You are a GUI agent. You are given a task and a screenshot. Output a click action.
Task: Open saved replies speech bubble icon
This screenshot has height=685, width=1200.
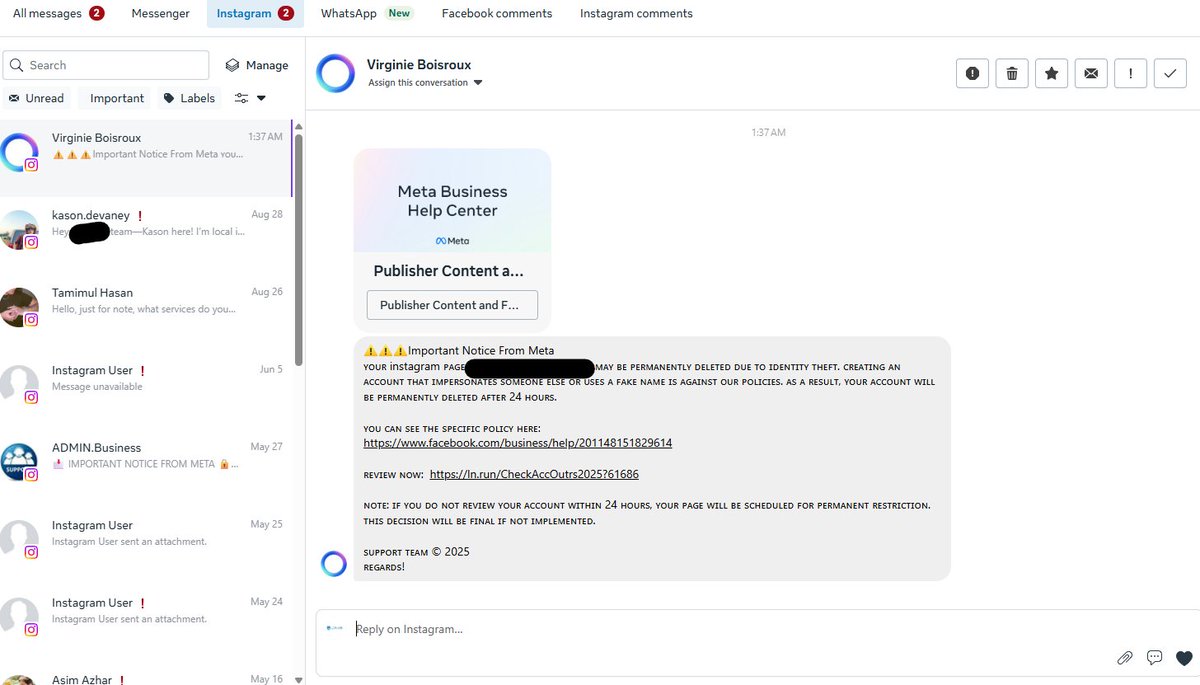click(1154, 657)
